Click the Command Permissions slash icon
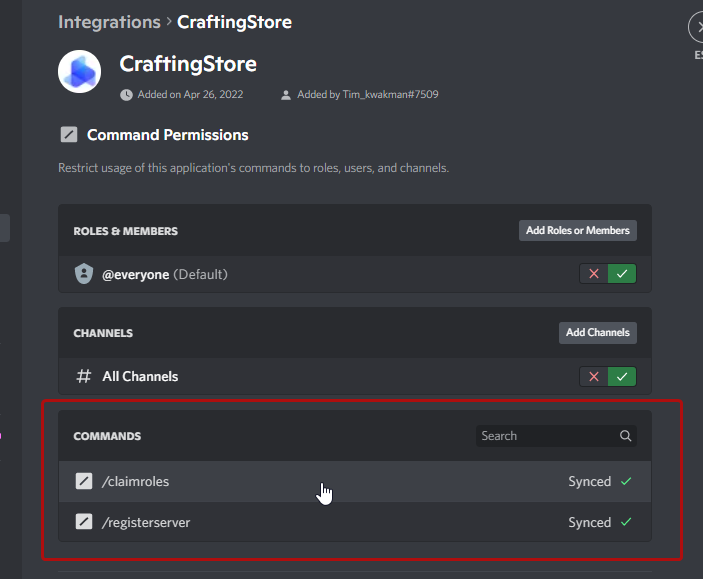 [69, 135]
